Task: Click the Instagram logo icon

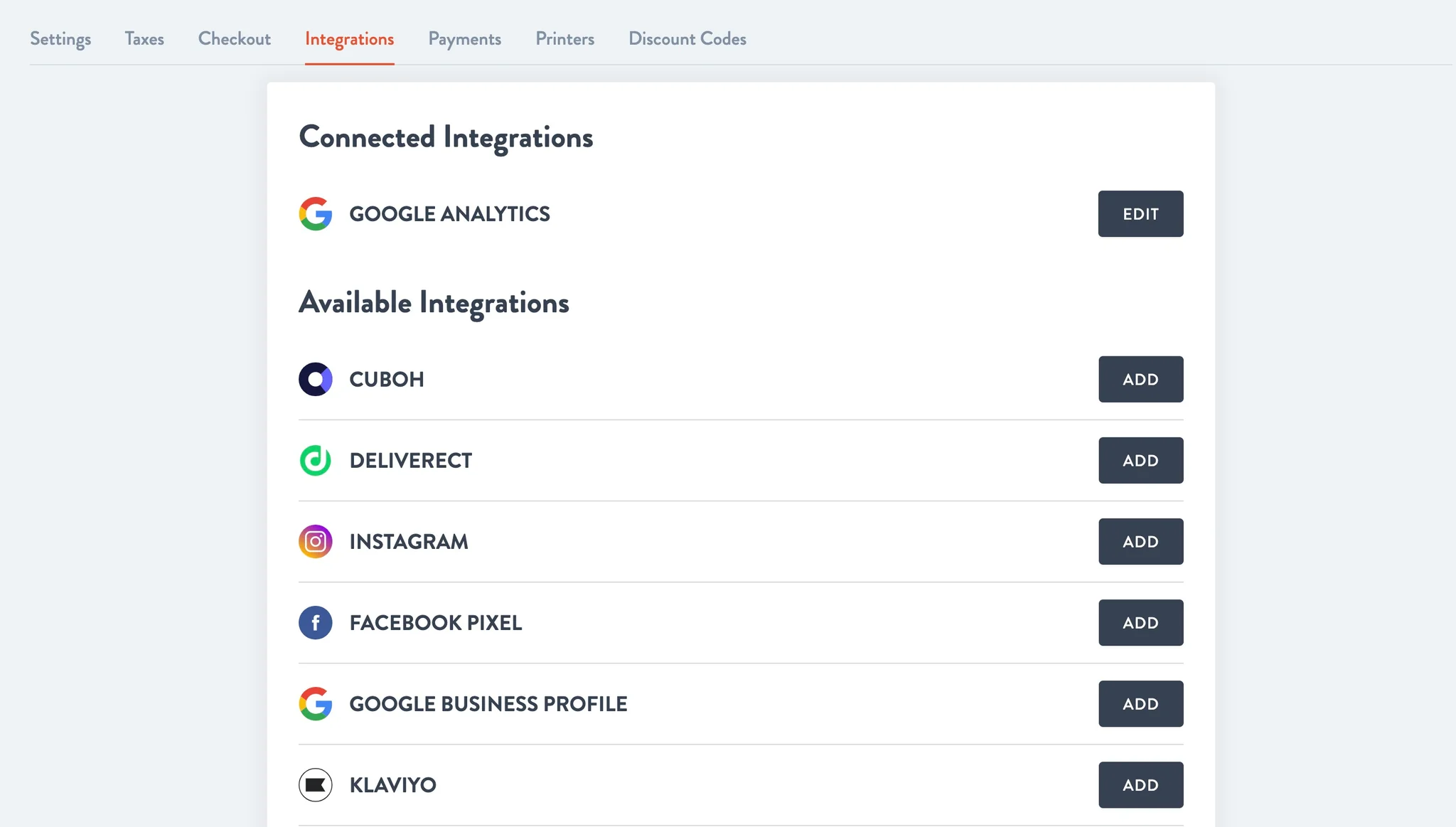Action: [315, 541]
